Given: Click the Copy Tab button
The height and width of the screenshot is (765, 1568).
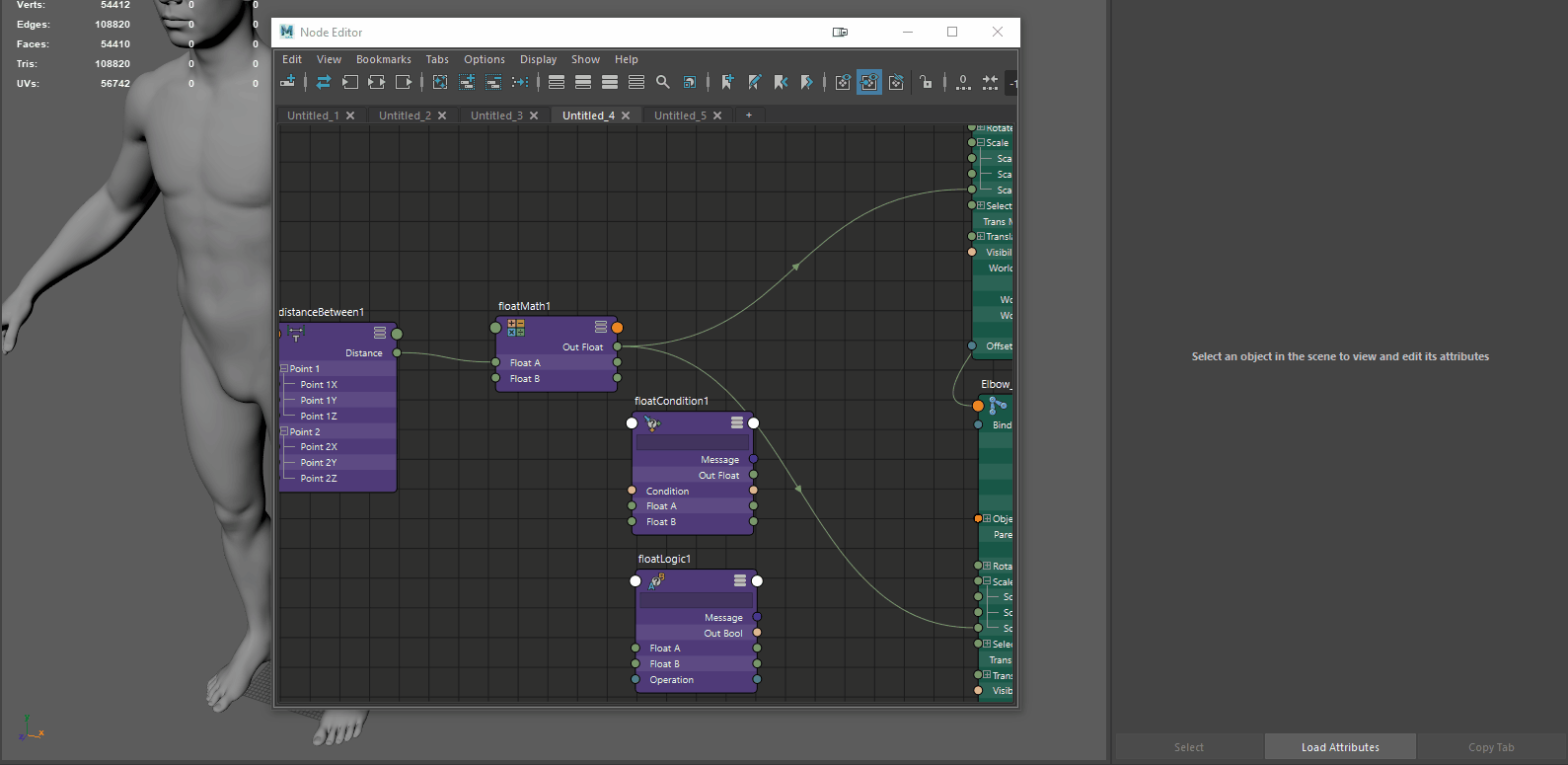Looking at the screenshot, I should 1491,747.
